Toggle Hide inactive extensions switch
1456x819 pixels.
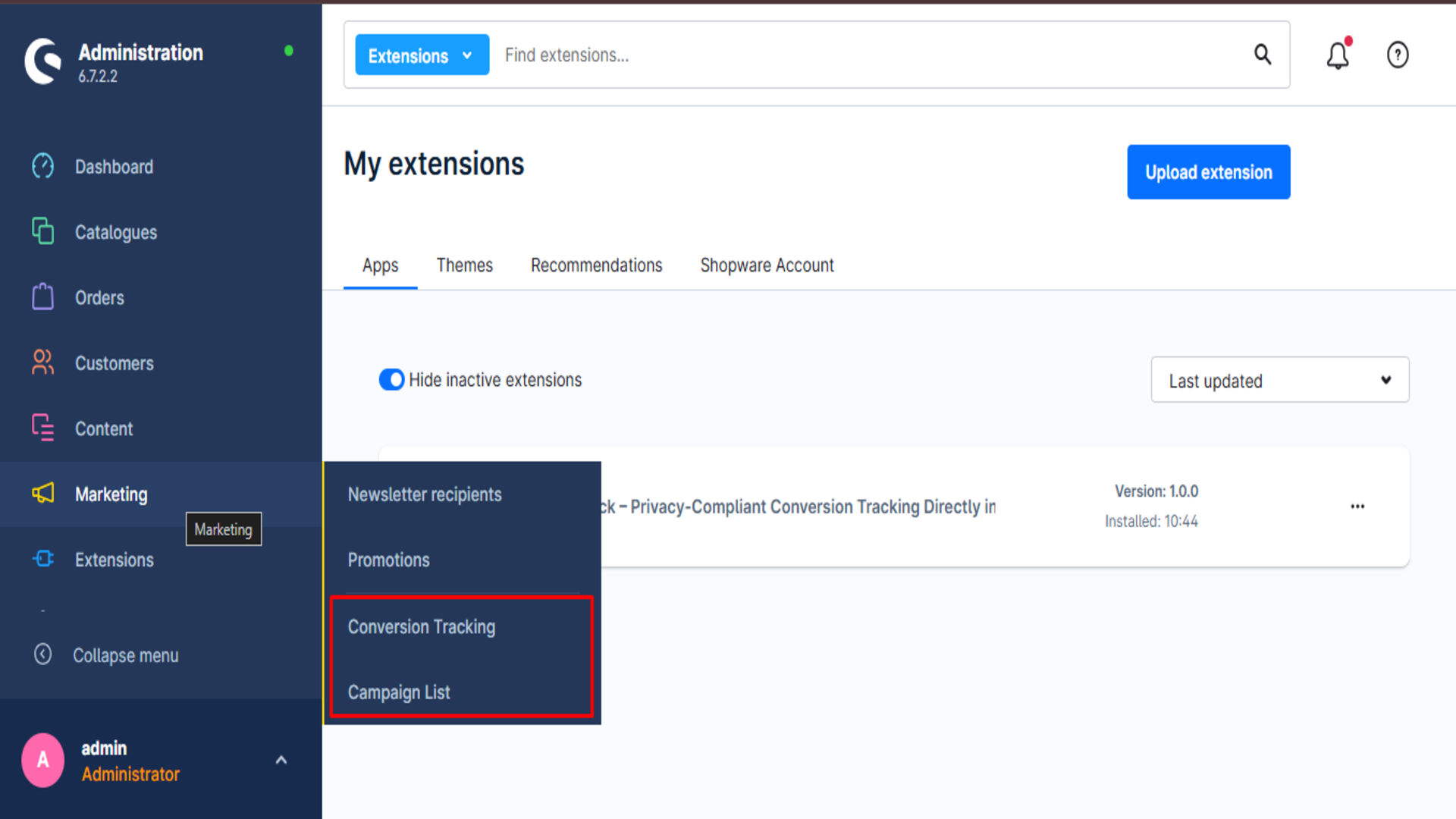pos(391,379)
